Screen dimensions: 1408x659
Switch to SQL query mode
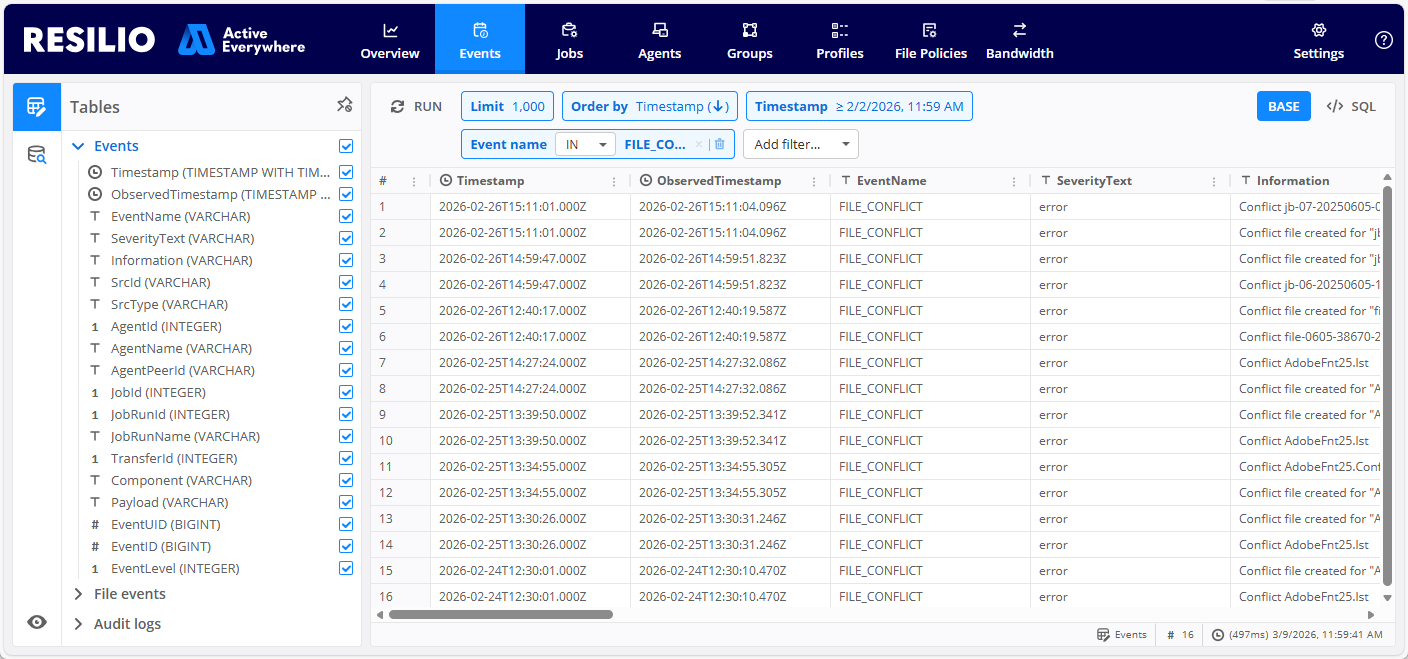[x=1351, y=106]
